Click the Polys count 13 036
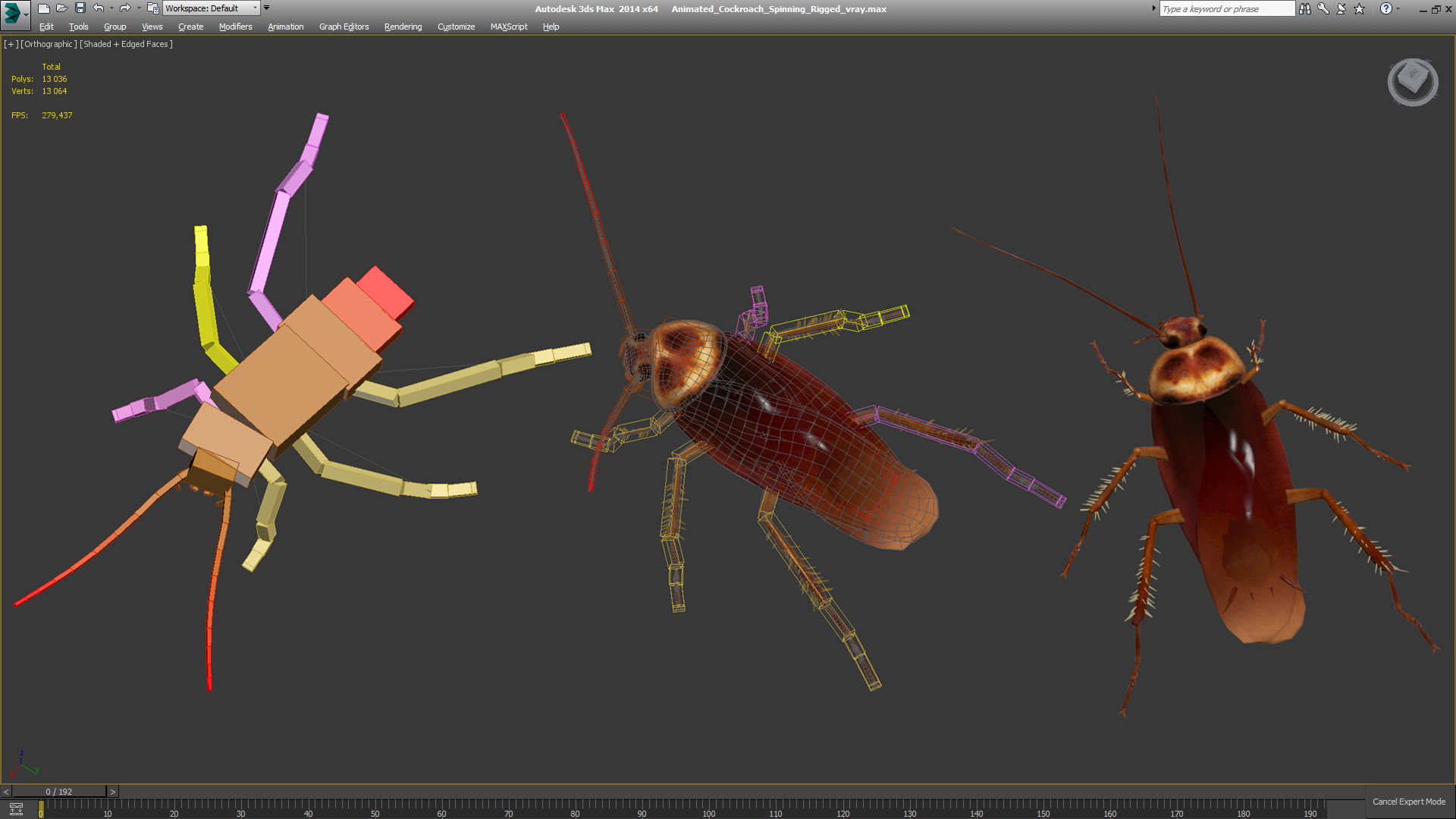Image resolution: width=1456 pixels, height=819 pixels. click(x=55, y=79)
